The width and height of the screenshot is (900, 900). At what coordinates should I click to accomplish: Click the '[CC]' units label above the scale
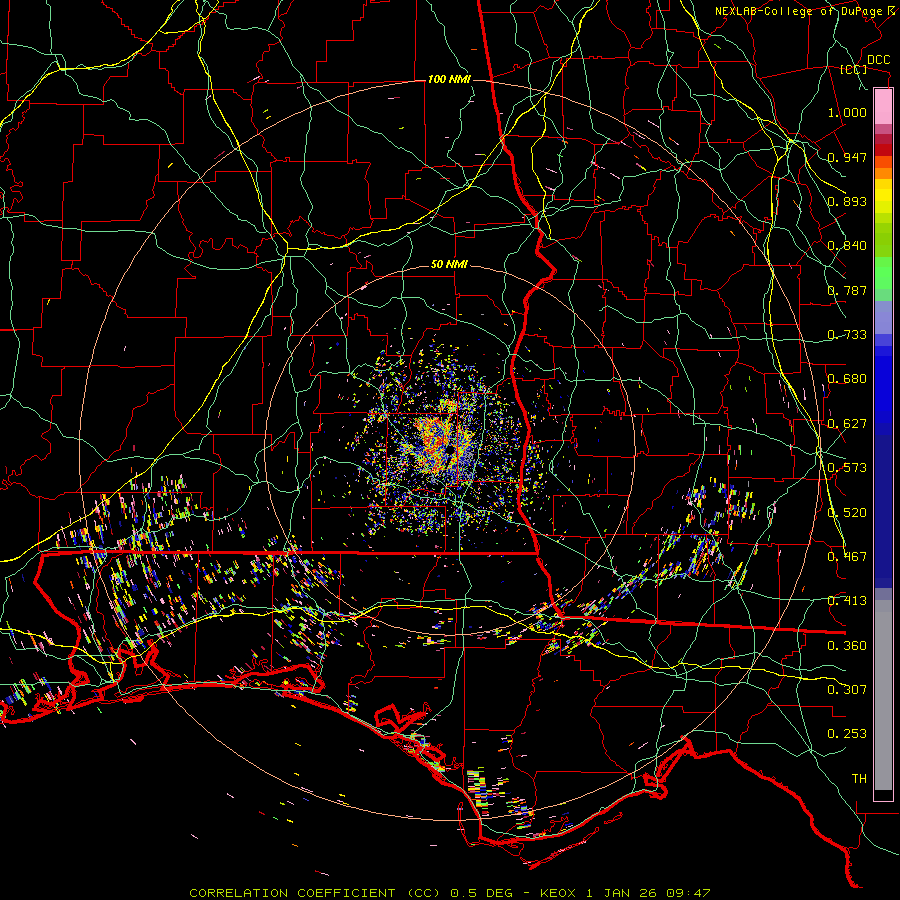click(853, 69)
